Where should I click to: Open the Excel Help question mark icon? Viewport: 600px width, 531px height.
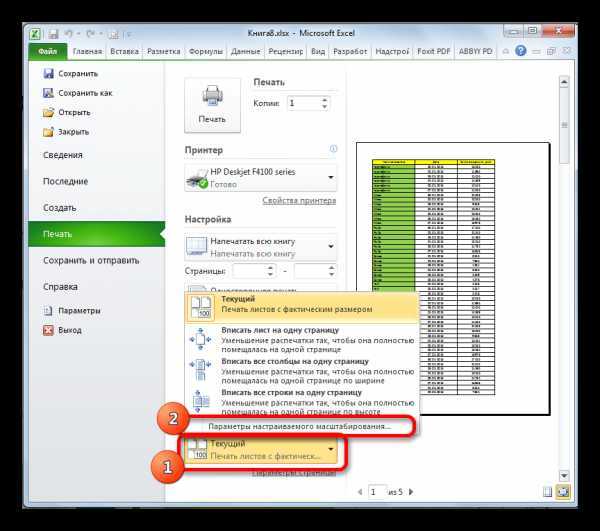pyautogui.click(x=520, y=50)
